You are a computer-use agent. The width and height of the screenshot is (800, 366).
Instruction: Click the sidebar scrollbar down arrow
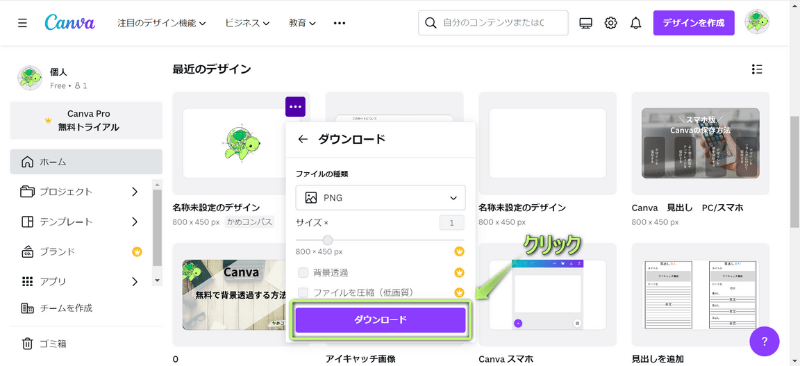[x=157, y=280]
